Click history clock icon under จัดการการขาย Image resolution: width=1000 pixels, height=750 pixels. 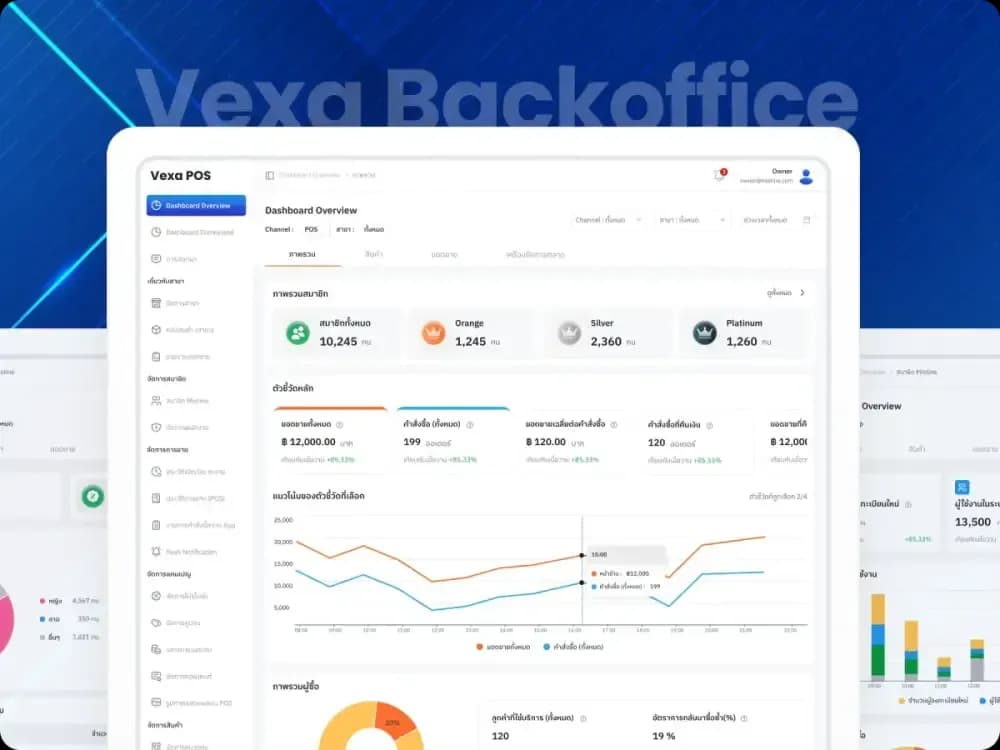tap(156, 472)
